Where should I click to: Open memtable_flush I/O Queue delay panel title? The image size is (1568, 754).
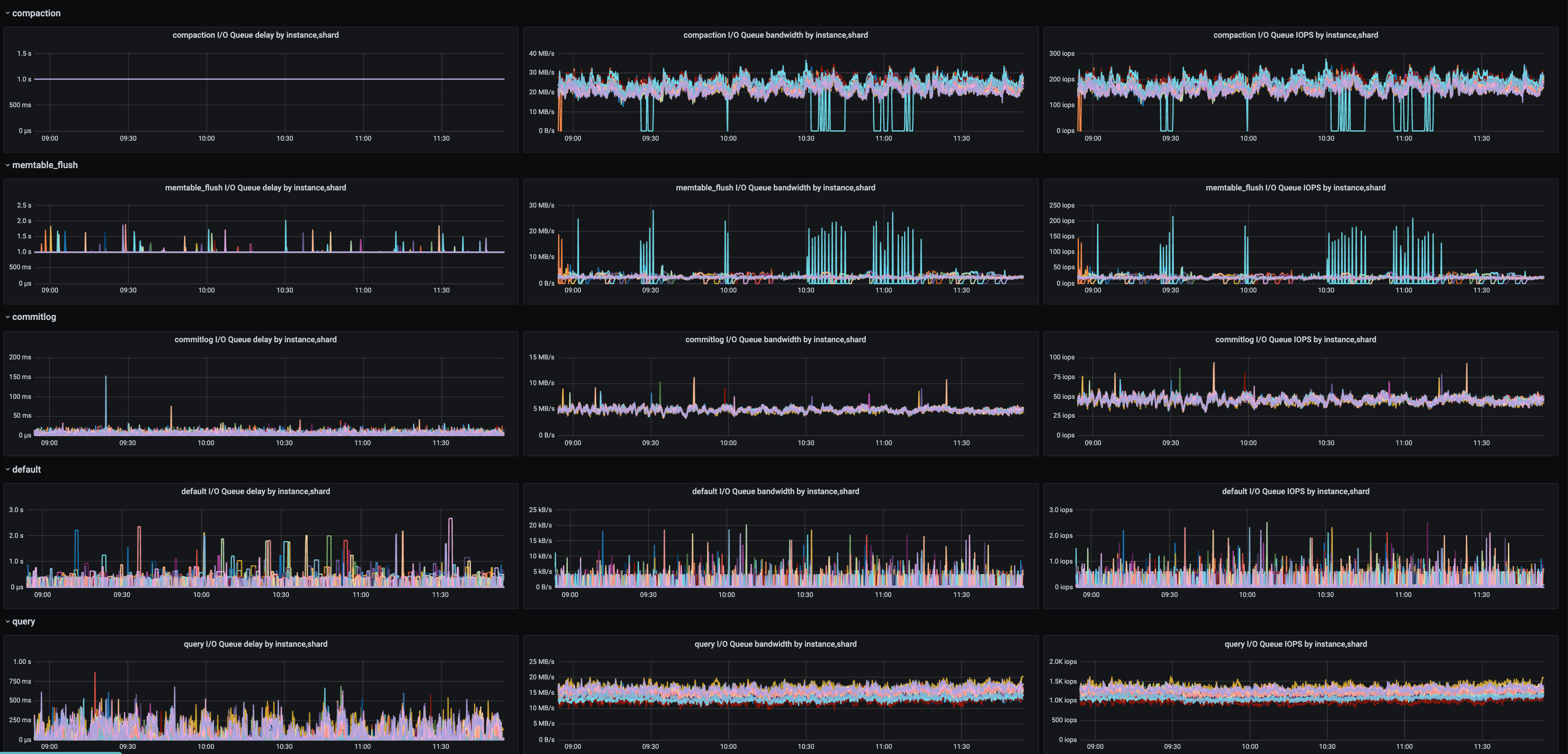(255, 187)
